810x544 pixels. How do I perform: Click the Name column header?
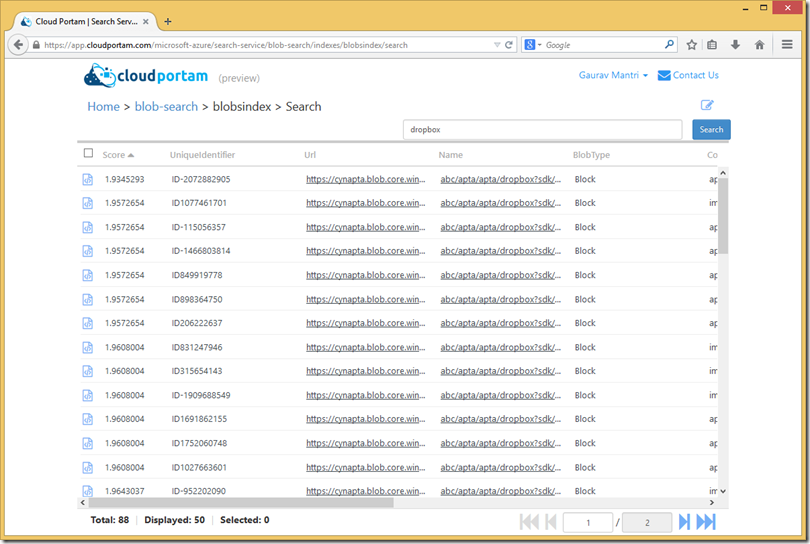coord(450,155)
